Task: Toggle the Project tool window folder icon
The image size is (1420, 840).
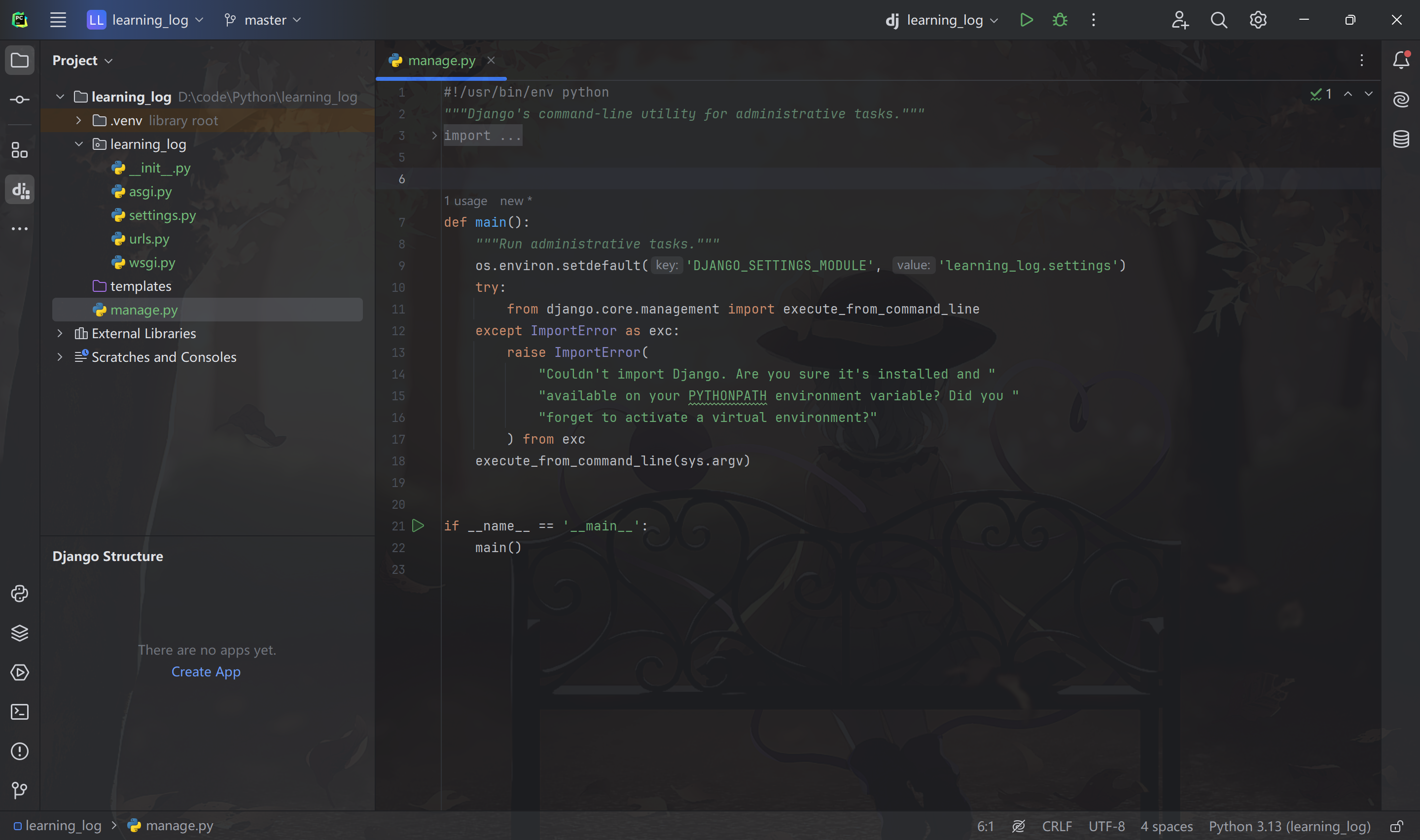Action: click(x=20, y=60)
